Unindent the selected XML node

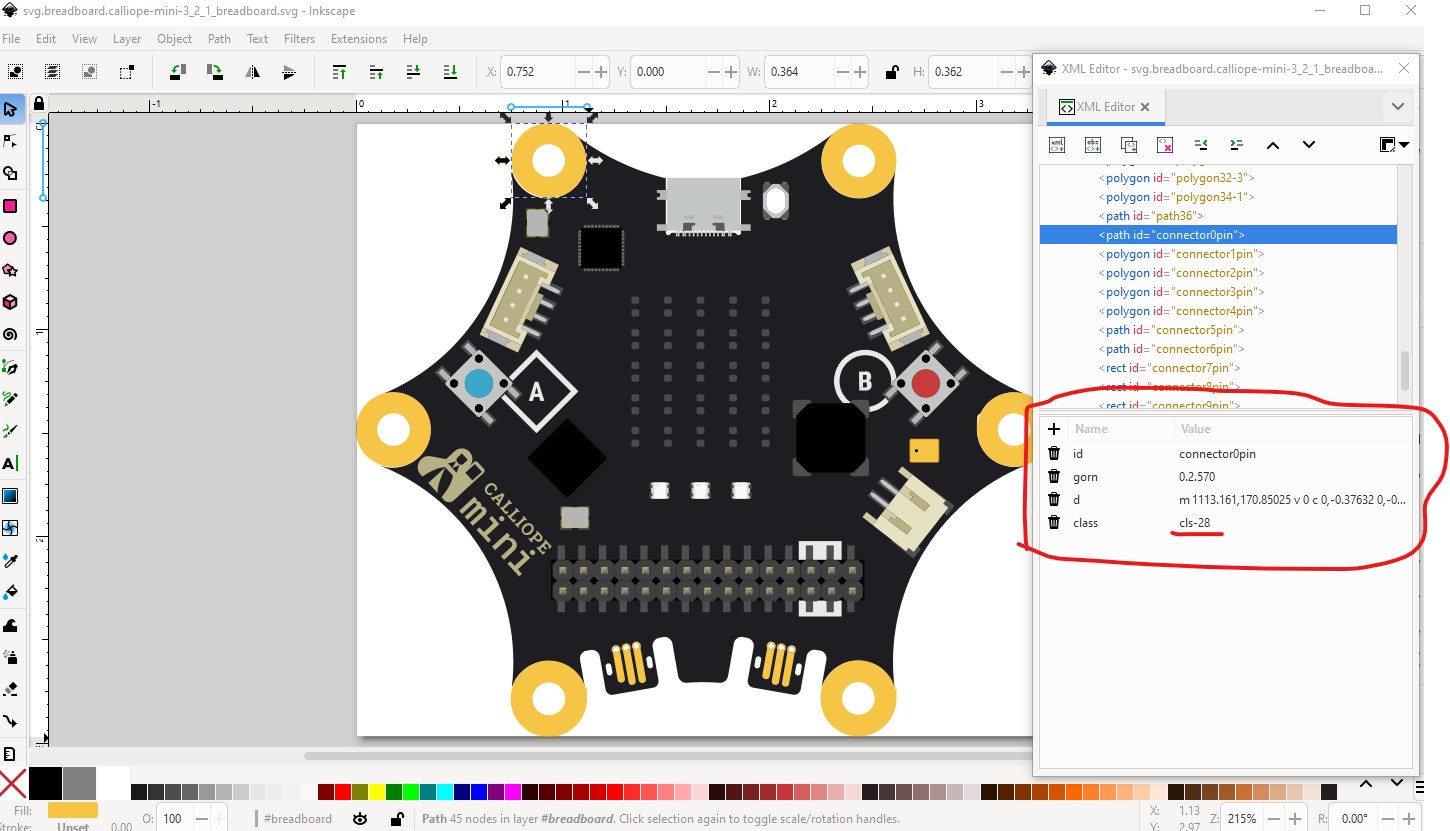click(1201, 145)
